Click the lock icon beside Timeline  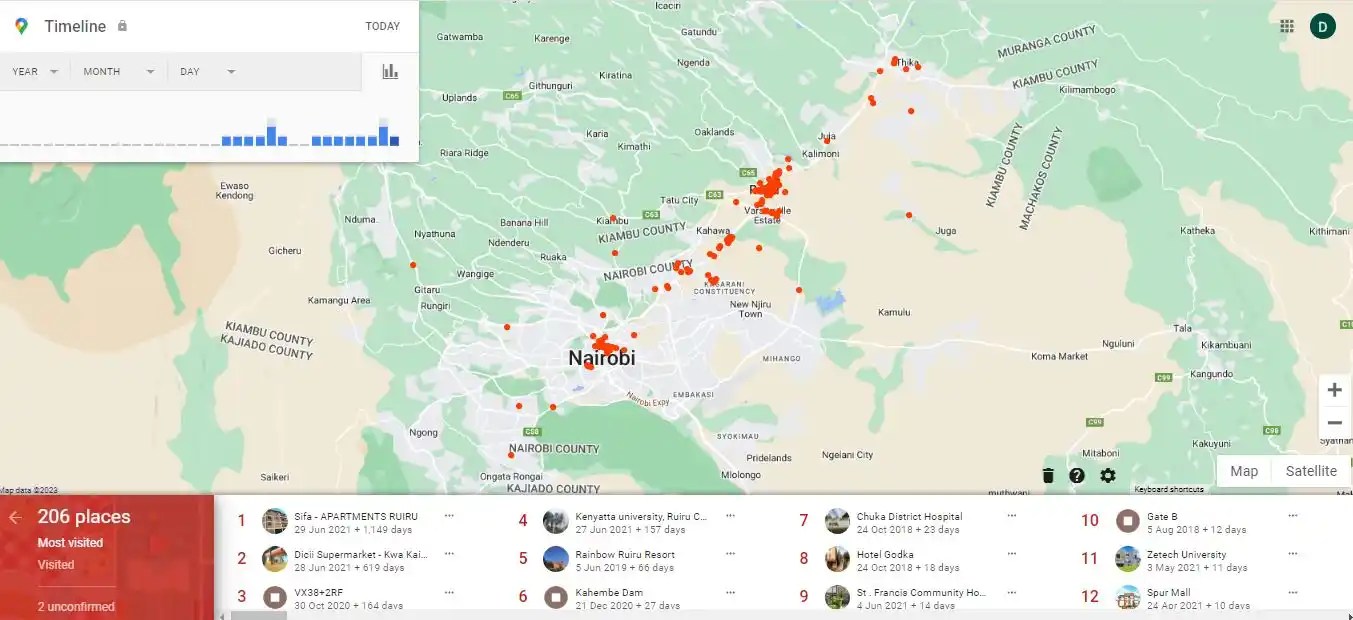coord(122,26)
